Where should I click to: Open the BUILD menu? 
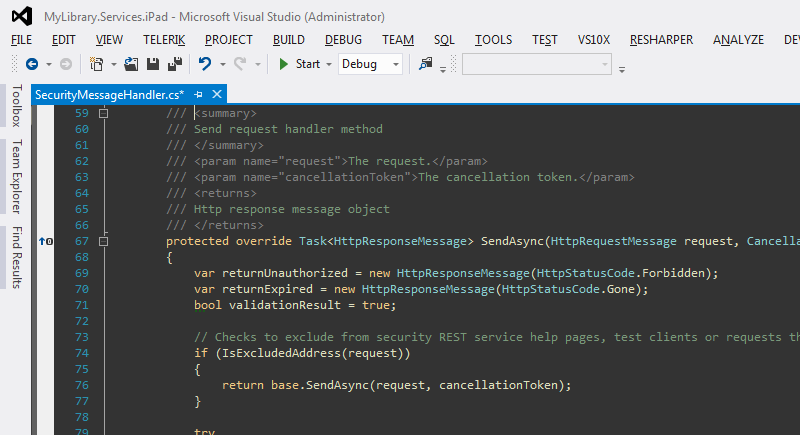[289, 40]
